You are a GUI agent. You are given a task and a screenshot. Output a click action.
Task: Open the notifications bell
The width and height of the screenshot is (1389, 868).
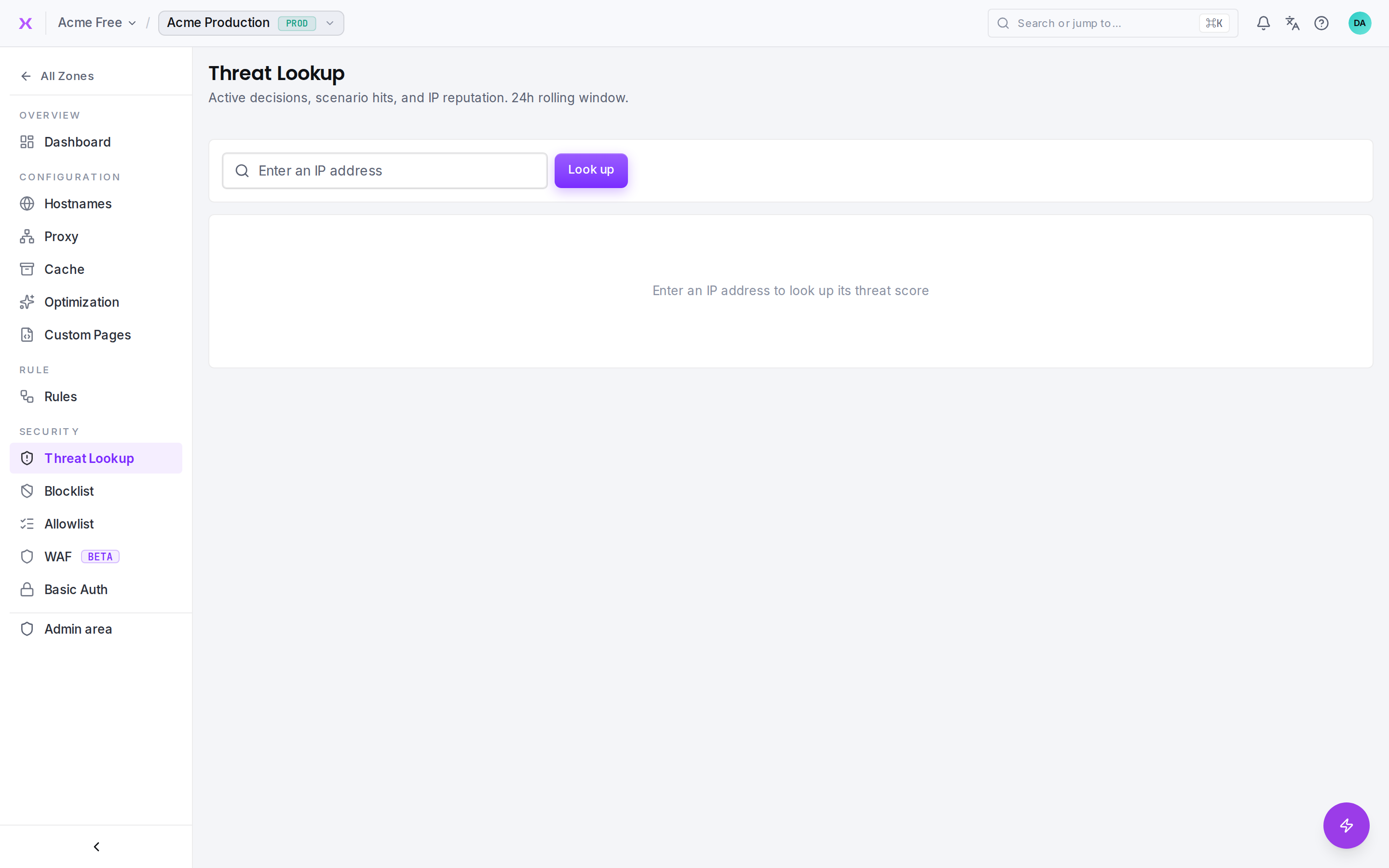[x=1263, y=23]
